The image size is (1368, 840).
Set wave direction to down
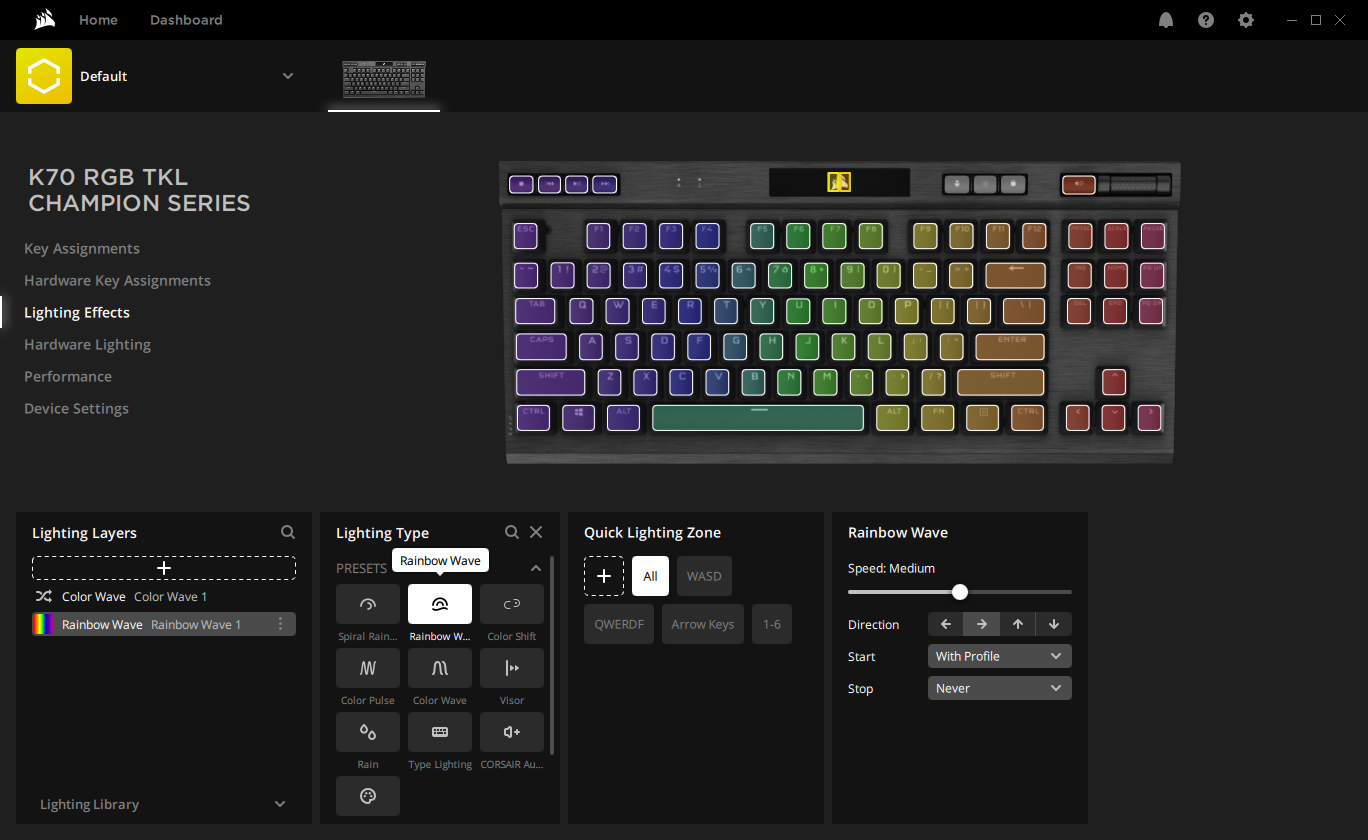pos(1054,624)
